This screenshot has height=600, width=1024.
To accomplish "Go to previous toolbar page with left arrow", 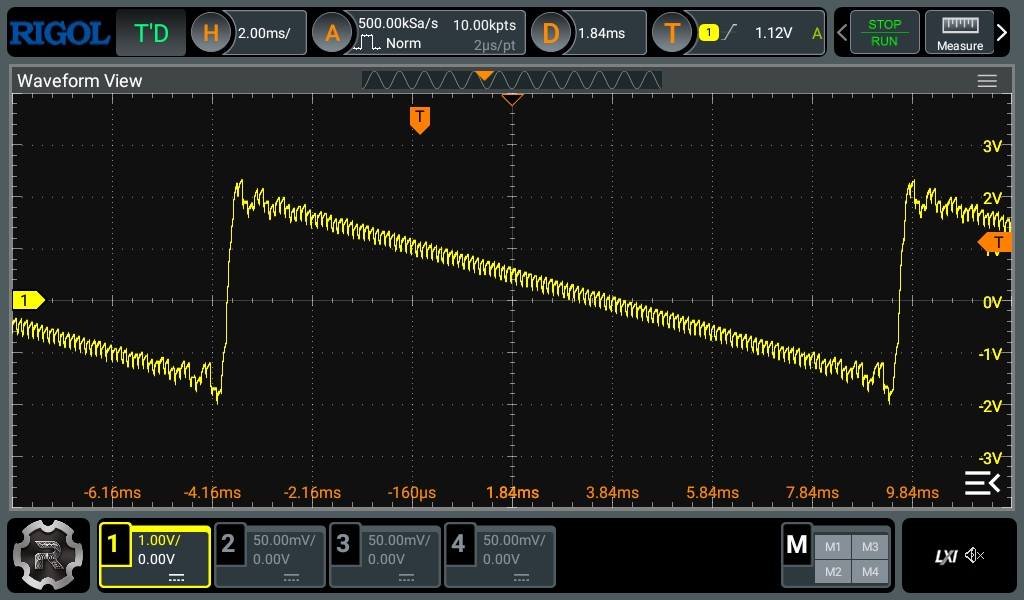I will (842, 32).
